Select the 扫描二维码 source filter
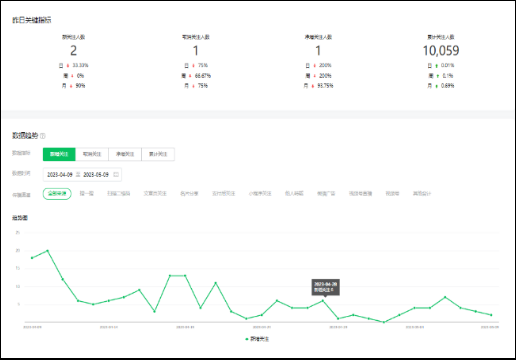Viewport: 517px width, 360px height. click(118, 193)
